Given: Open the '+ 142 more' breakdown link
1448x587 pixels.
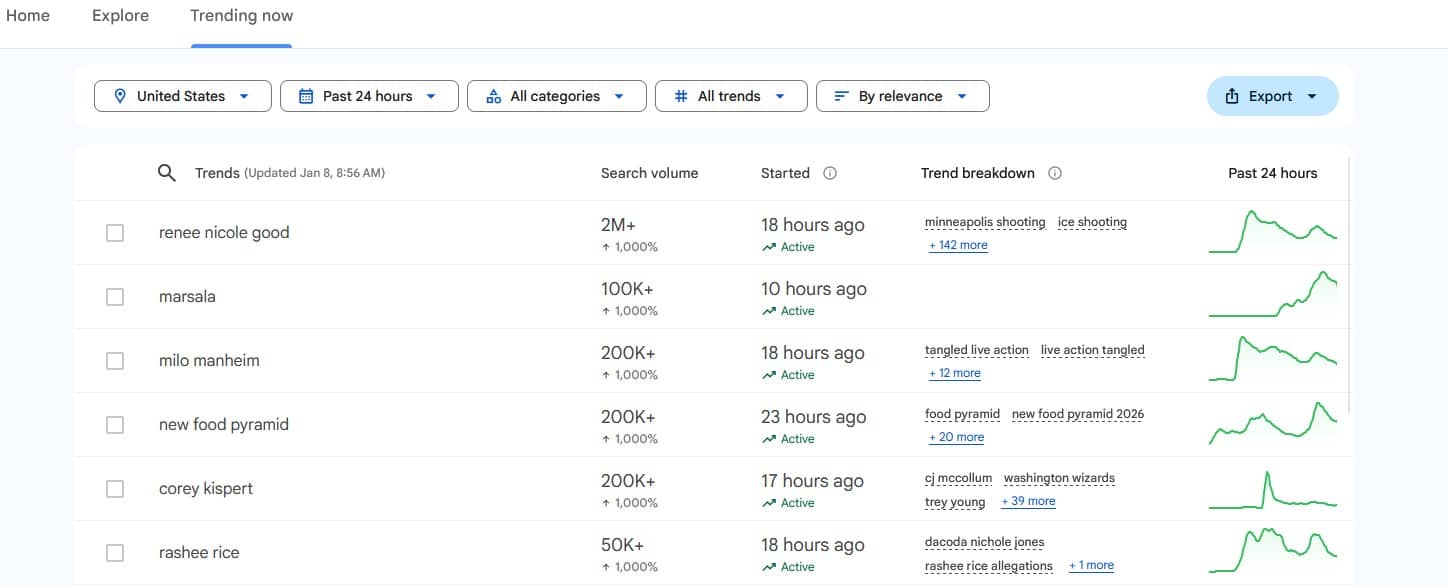Looking at the screenshot, I should (958, 245).
